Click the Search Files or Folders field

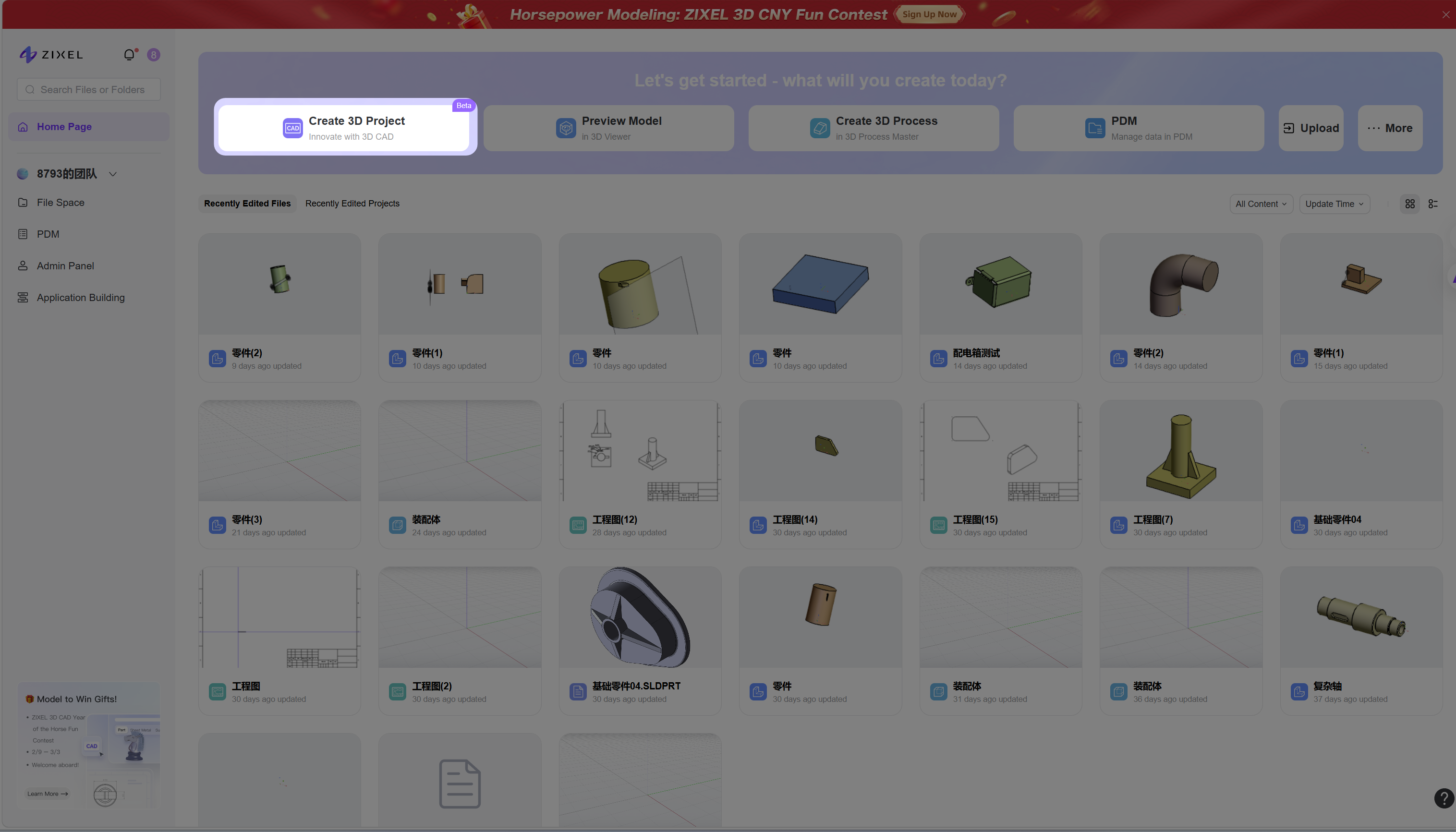click(89, 90)
